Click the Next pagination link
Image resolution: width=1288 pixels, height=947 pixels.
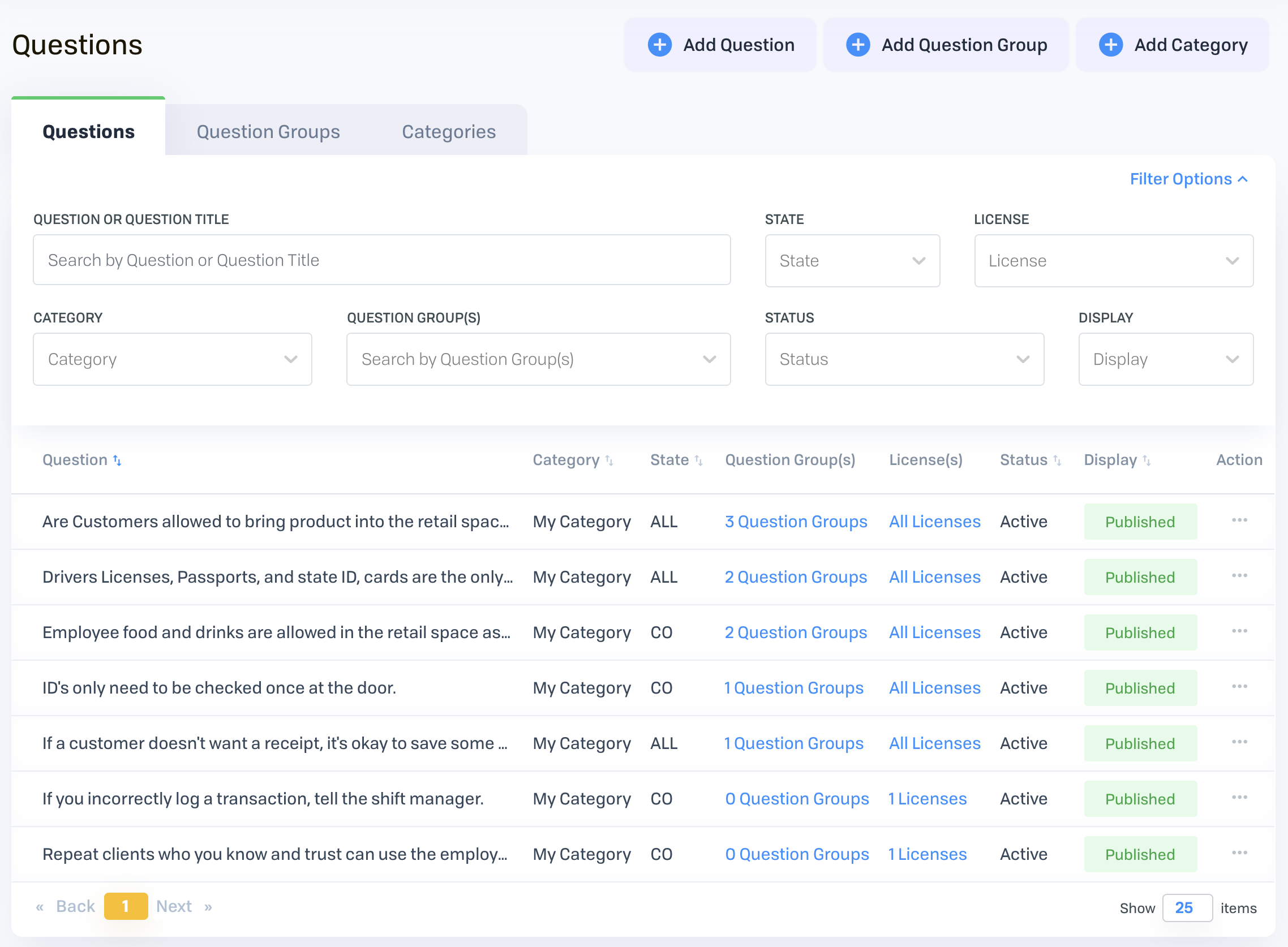174,907
